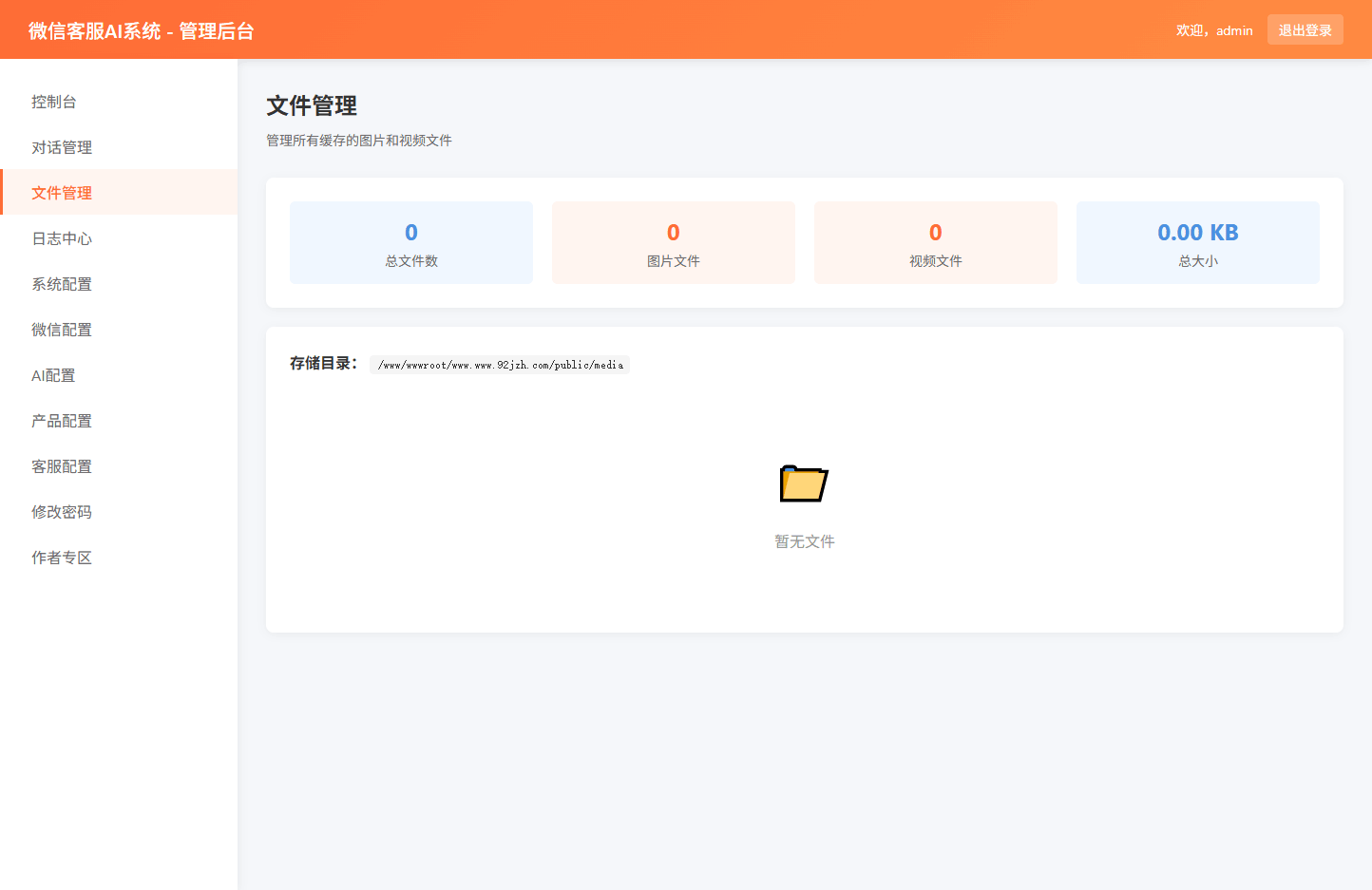
Task: Open 对话管理 in the sidebar
Action: coord(60,147)
